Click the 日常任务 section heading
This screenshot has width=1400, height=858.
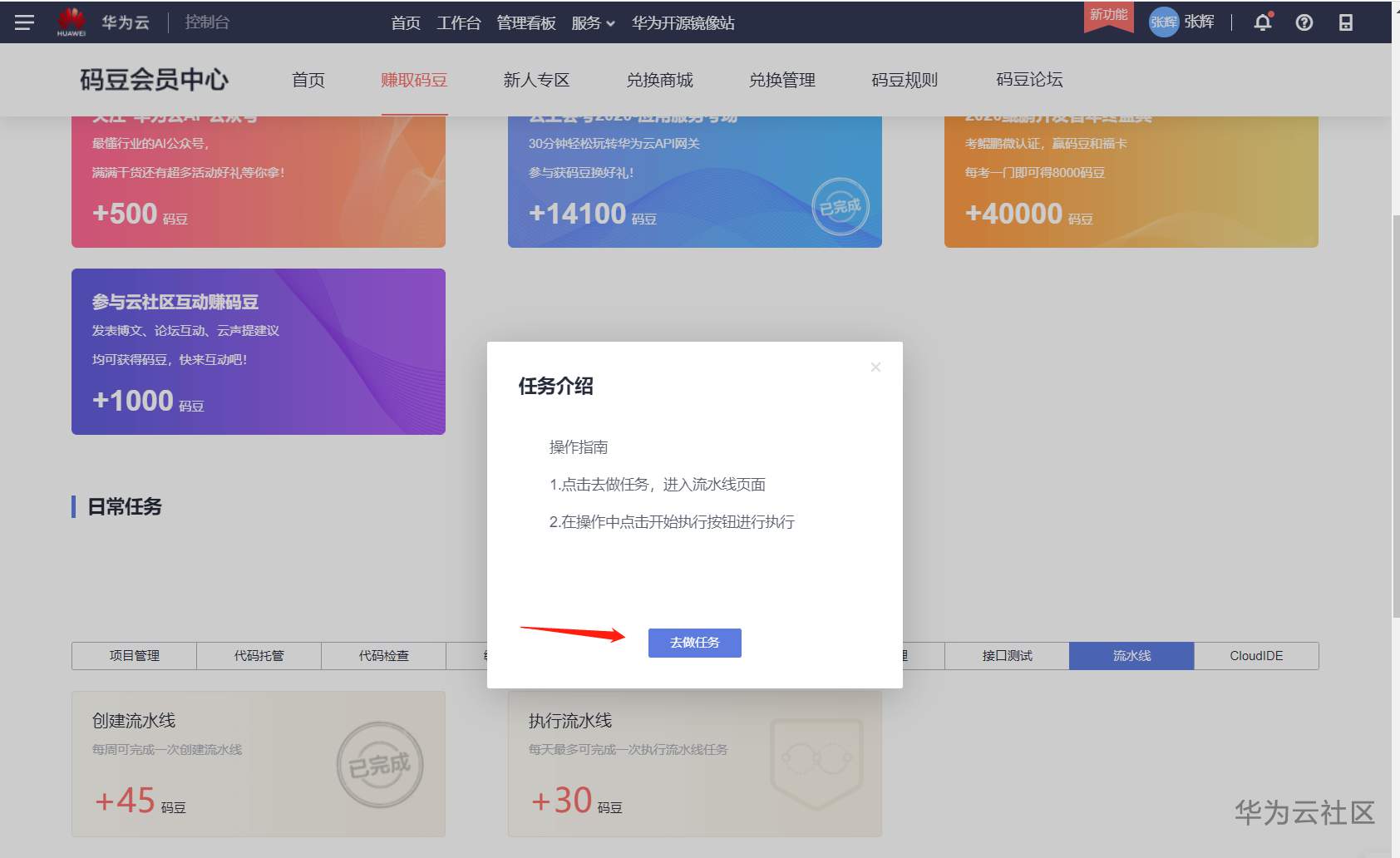pos(125,506)
